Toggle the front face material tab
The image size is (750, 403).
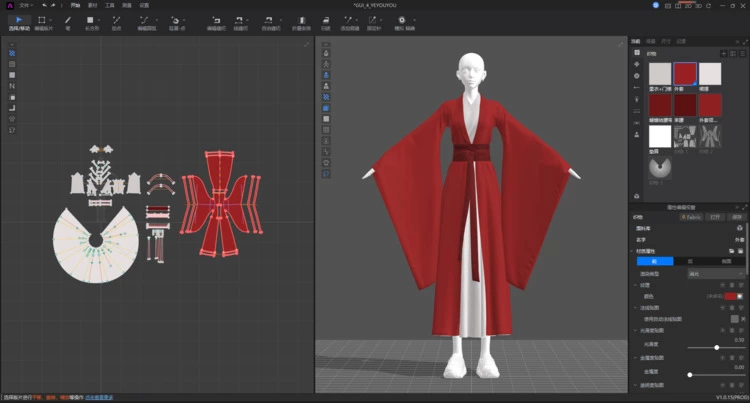pyautogui.click(x=655, y=261)
